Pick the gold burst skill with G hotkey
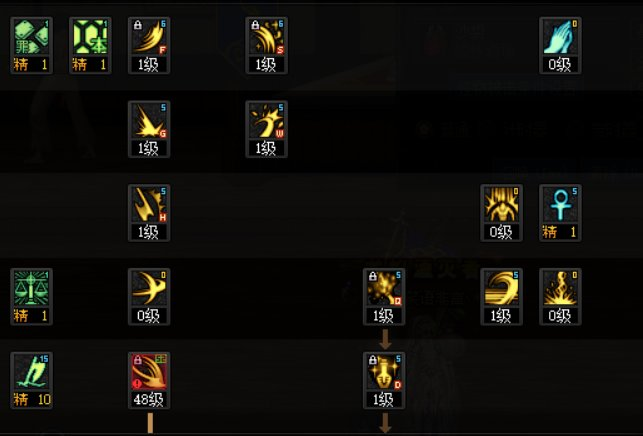This screenshot has height=436, width=643. point(149,121)
